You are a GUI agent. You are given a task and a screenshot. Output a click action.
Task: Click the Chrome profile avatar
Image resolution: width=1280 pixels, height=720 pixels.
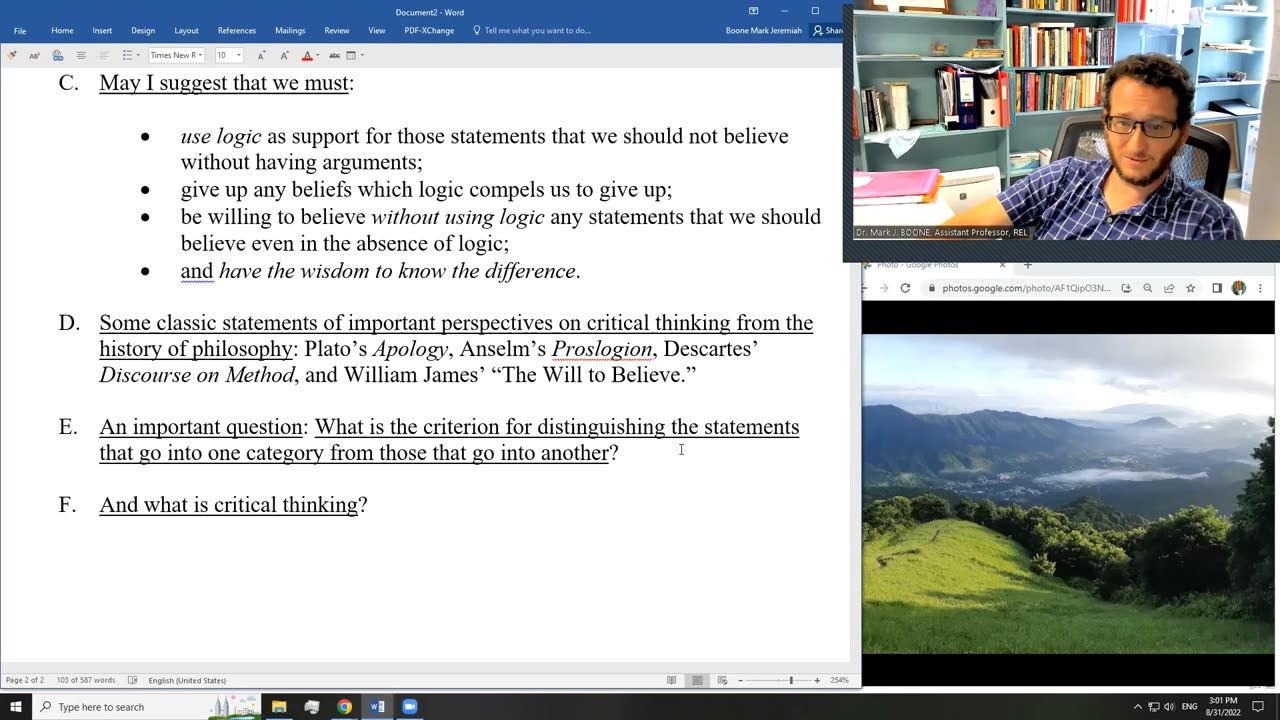[1239, 288]
